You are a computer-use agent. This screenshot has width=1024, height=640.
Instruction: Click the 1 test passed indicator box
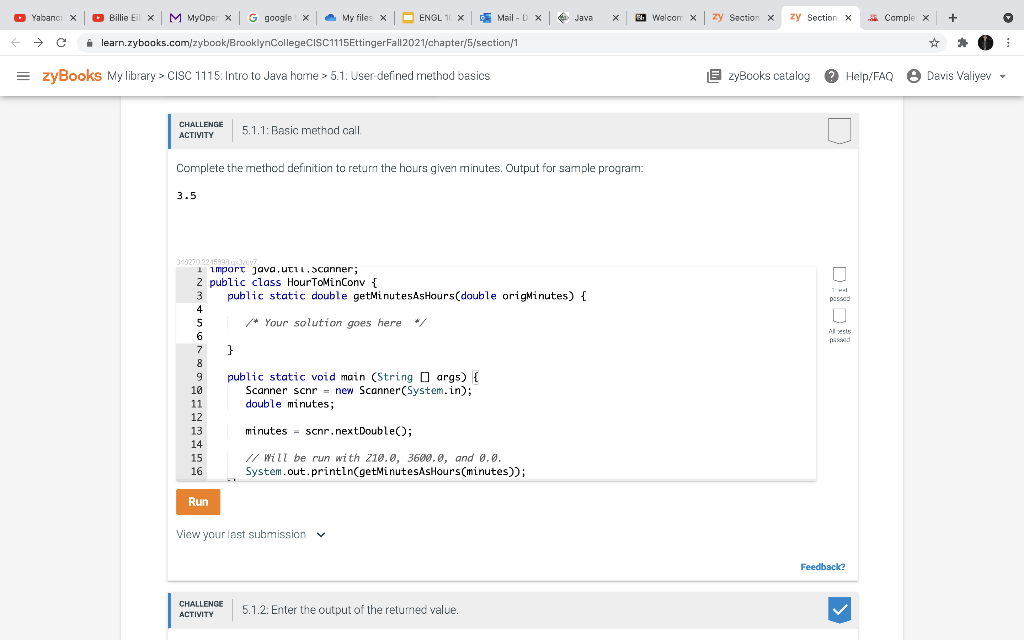click(839, 274)
